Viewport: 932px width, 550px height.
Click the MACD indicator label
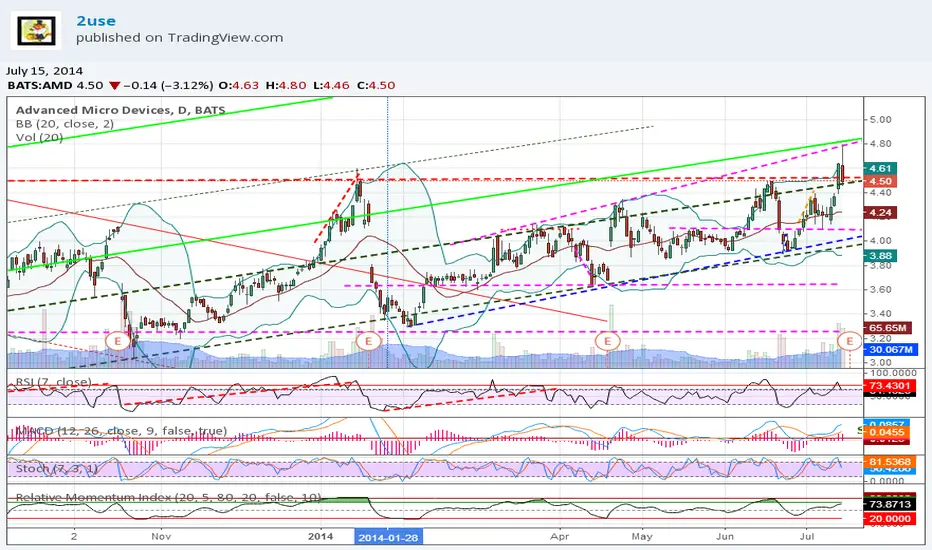121,430
